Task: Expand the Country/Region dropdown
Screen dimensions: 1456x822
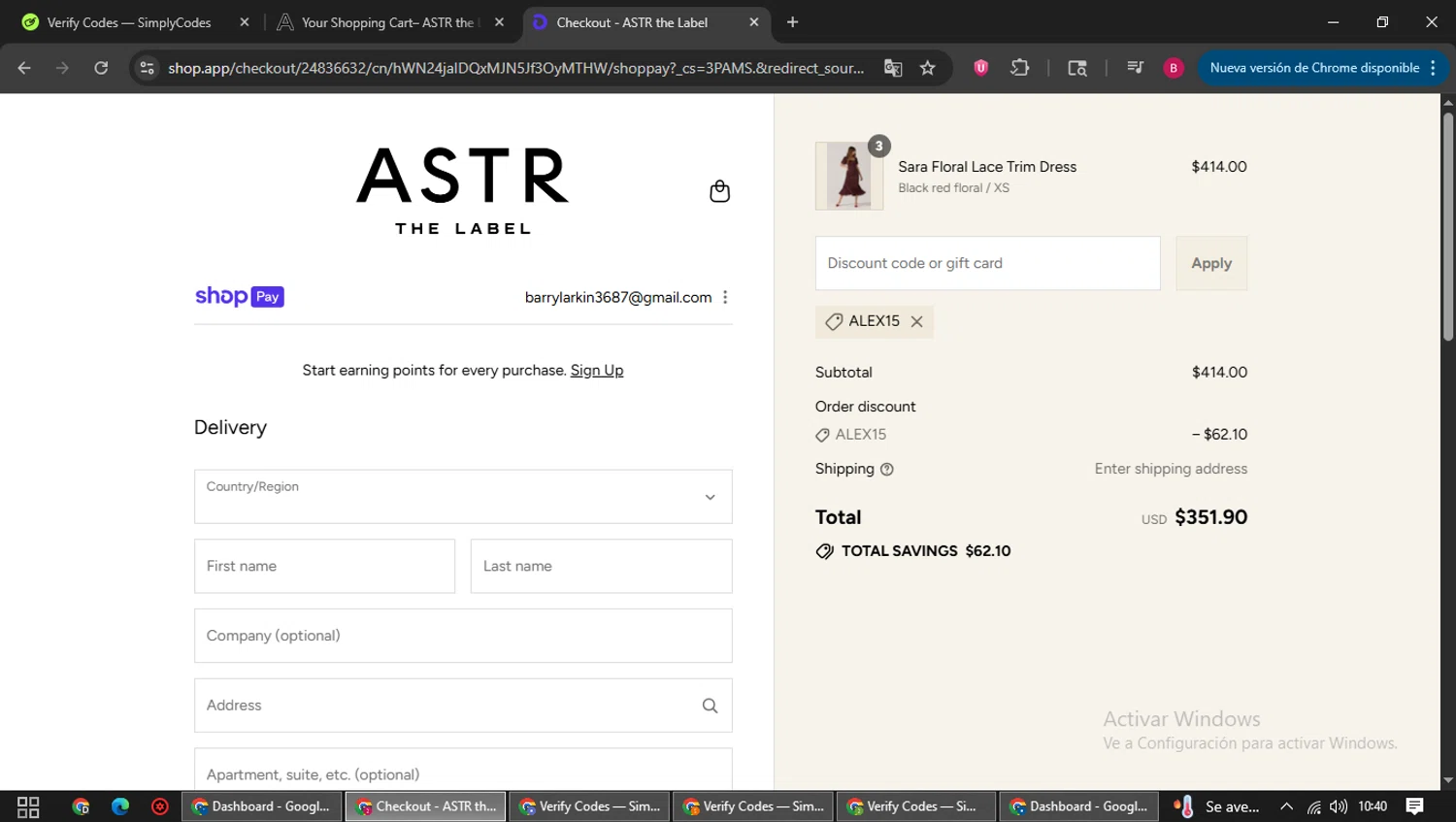Action: tap(463, 497)
